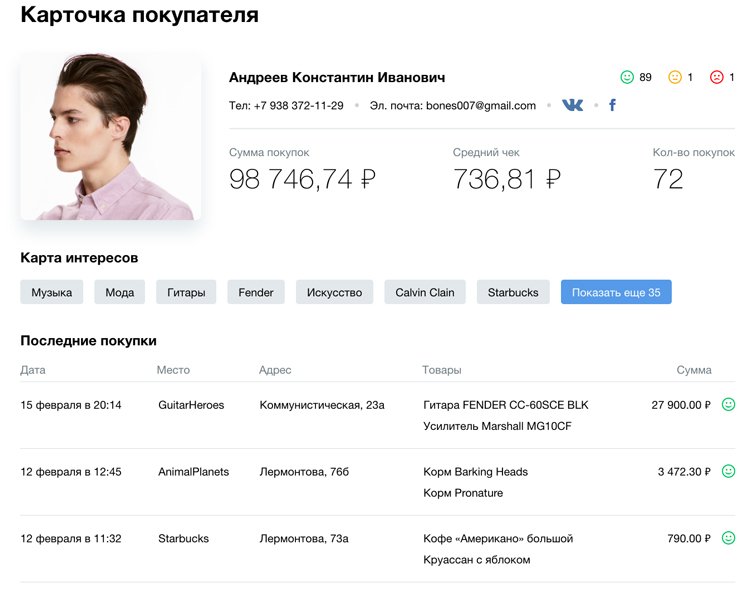Click the smiley on AnimalPlanets purchase row
750x591 pixels.
728,471
